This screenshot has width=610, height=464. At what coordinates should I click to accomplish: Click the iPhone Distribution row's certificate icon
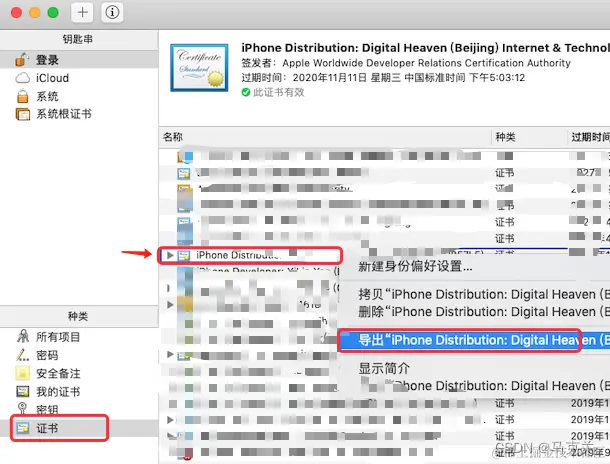184,256
